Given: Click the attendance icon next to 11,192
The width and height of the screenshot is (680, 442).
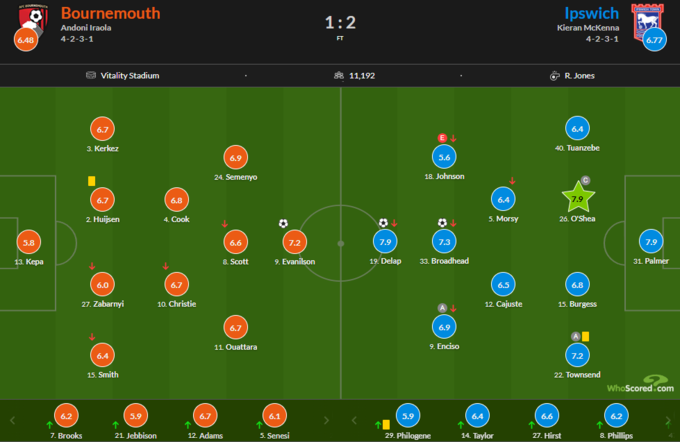Looking at the screenshot, I should pyautogui.click(x=339, y=76).
